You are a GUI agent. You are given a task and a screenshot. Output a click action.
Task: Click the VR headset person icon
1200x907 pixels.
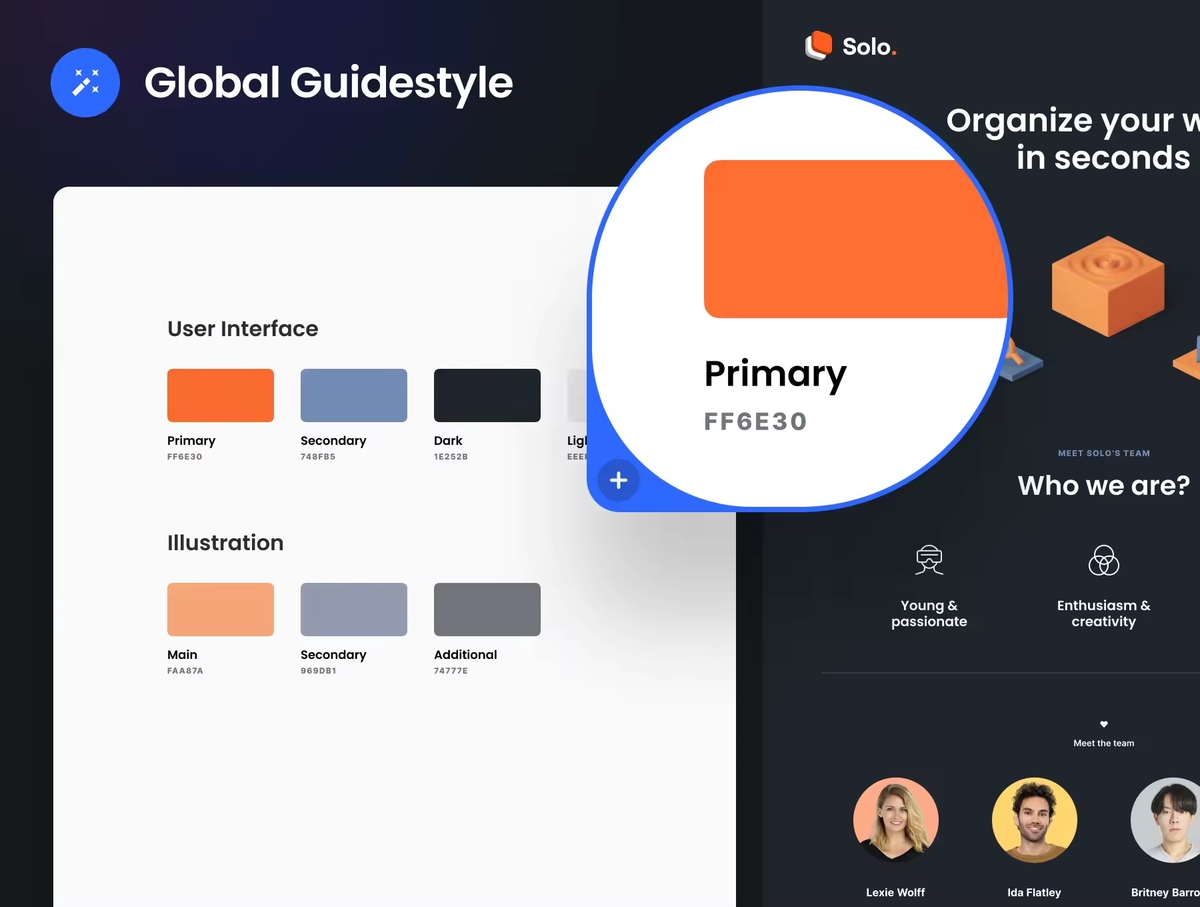click(929, 561)
